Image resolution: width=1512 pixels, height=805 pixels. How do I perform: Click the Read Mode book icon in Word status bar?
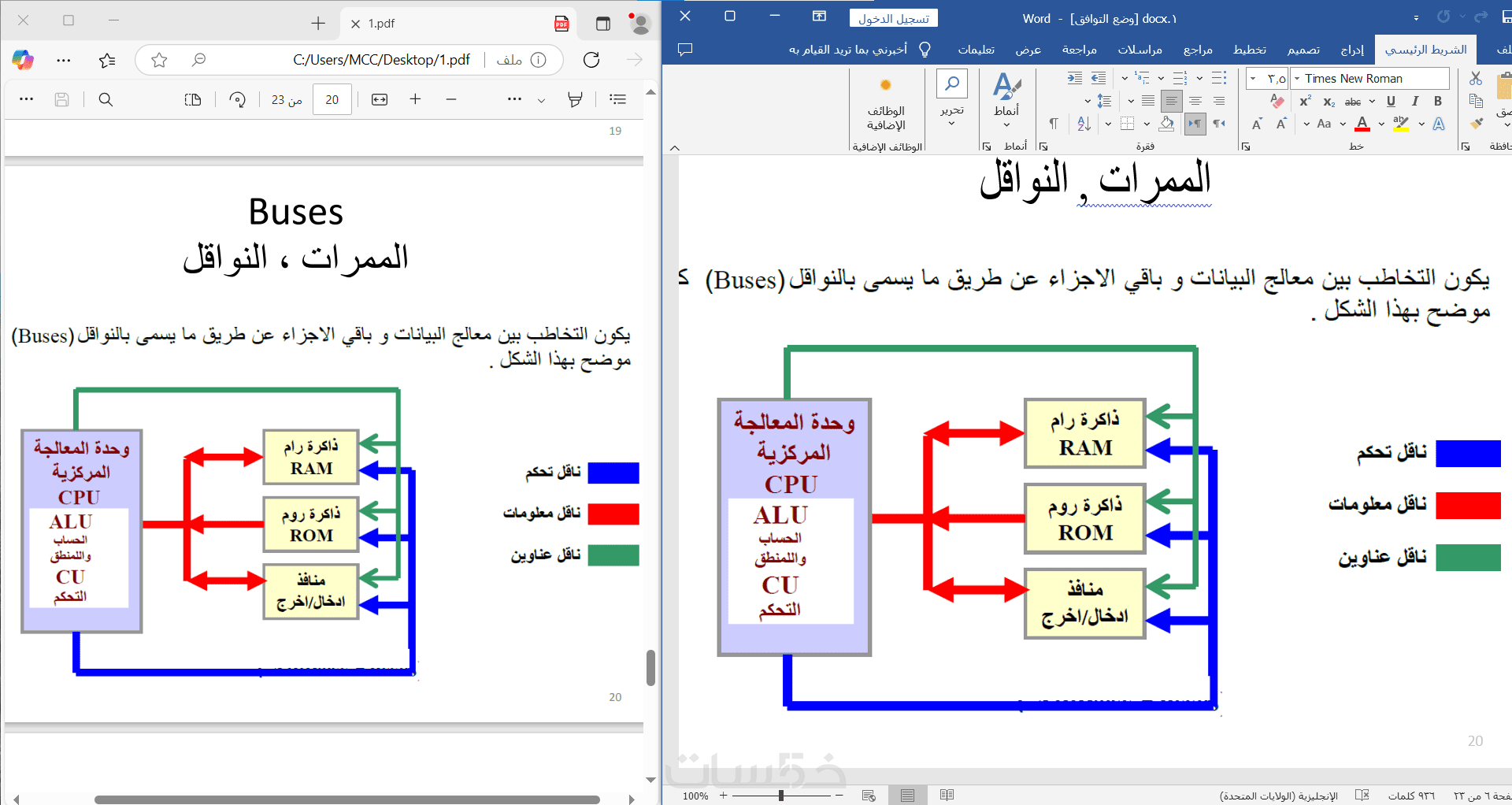coord(947,796)
